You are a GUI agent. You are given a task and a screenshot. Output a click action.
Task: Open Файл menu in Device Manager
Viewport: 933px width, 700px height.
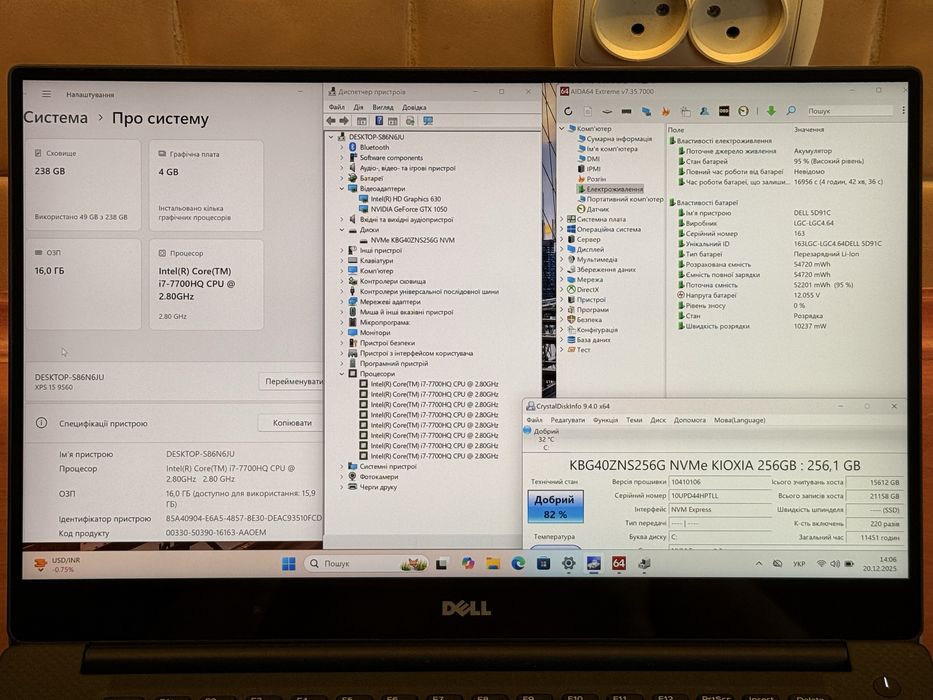tap(336, 107)
